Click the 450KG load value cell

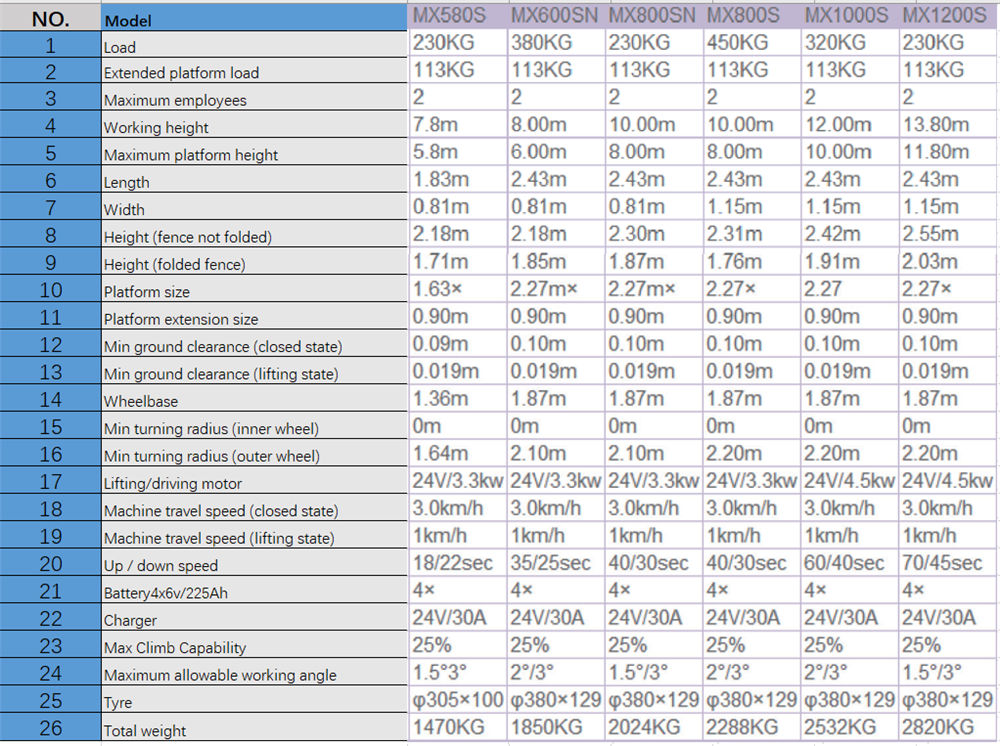(x=750, y=43)
